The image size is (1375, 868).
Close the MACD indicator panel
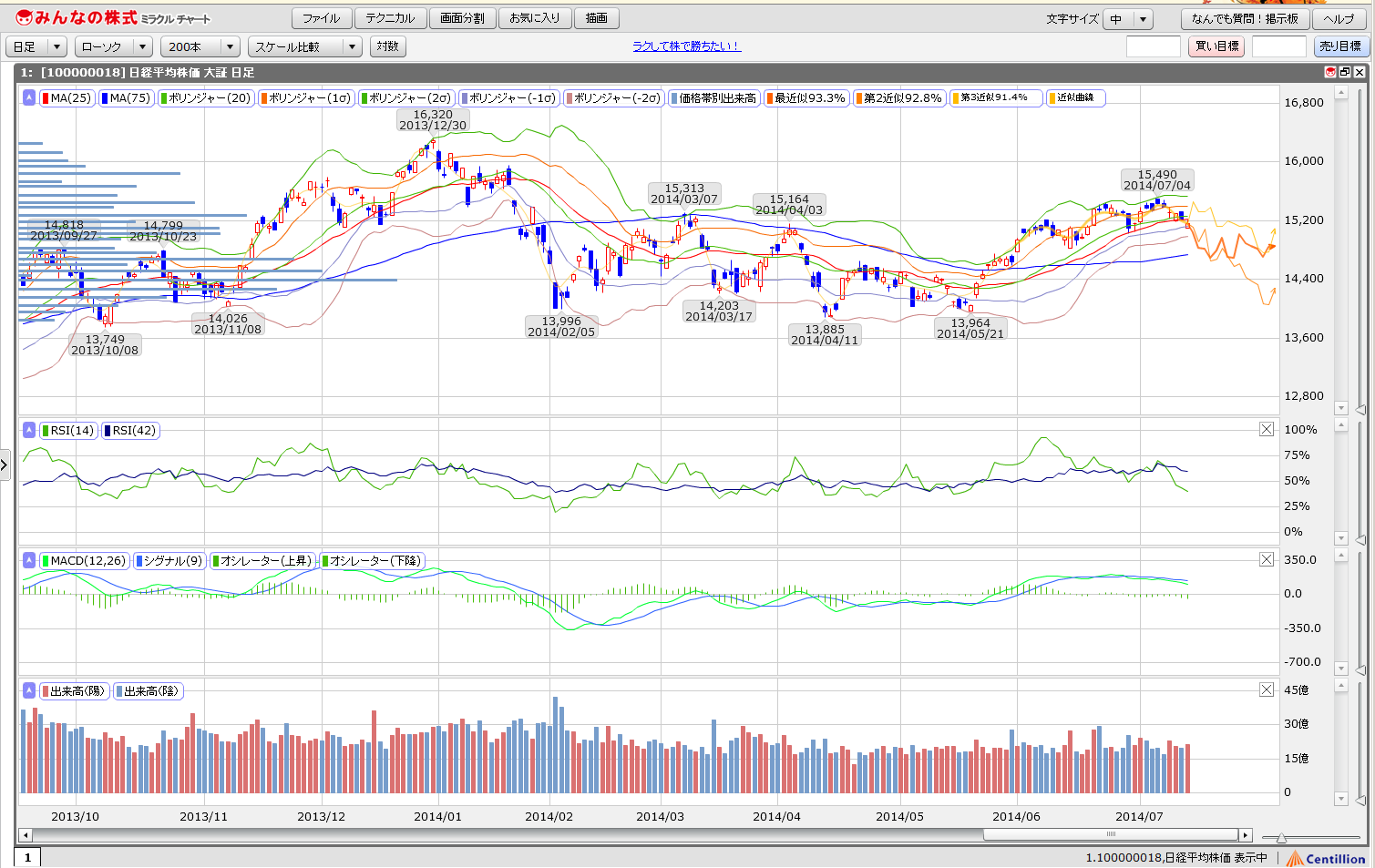tap(1267, 560)
